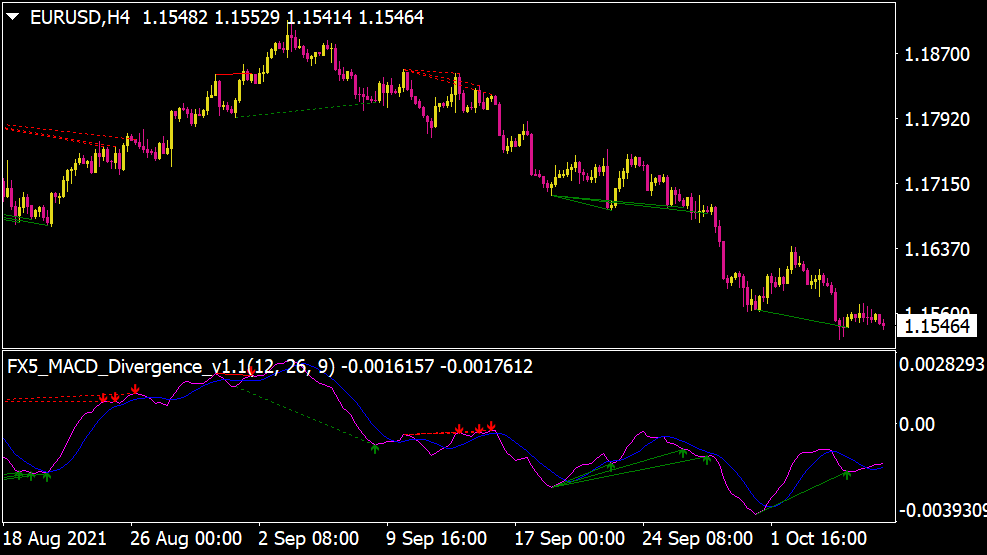
Task: Click the green up arrow near 9 Sep
Action: point(375,449)
